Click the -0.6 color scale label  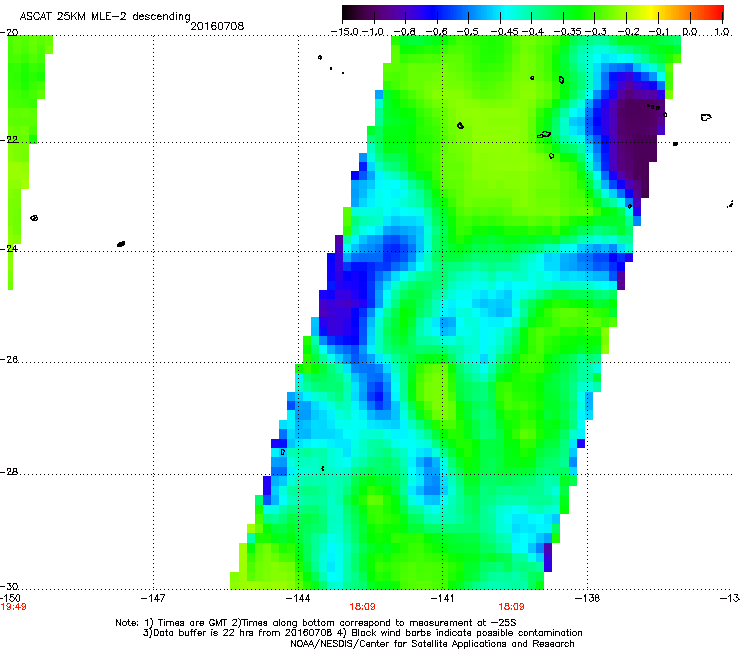coord(437,32)
